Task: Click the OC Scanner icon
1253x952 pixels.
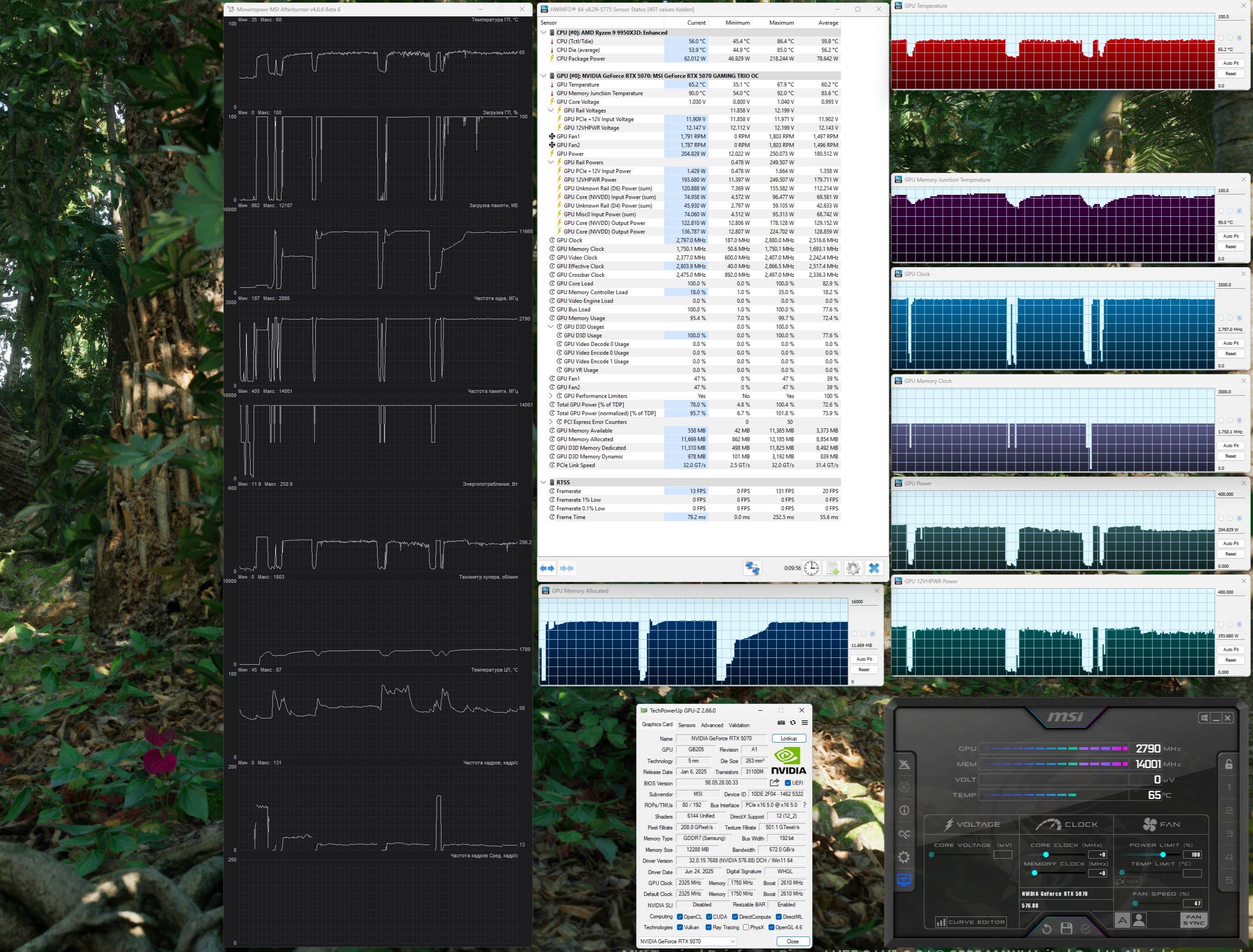Action: point(904,834)
